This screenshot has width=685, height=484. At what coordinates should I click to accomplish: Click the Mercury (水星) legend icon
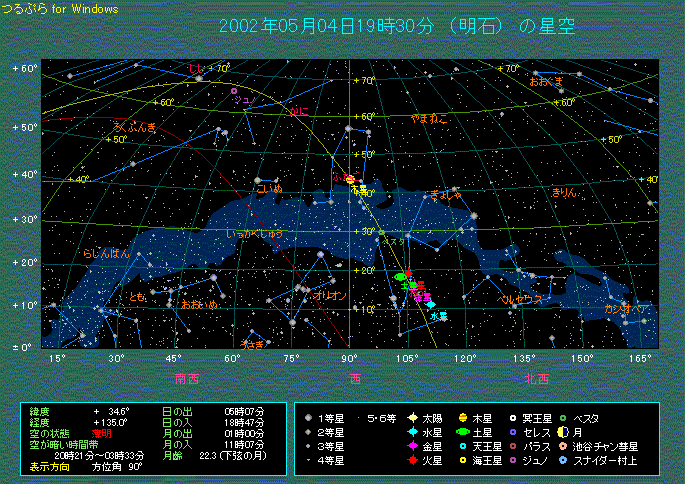coord(411,432)
